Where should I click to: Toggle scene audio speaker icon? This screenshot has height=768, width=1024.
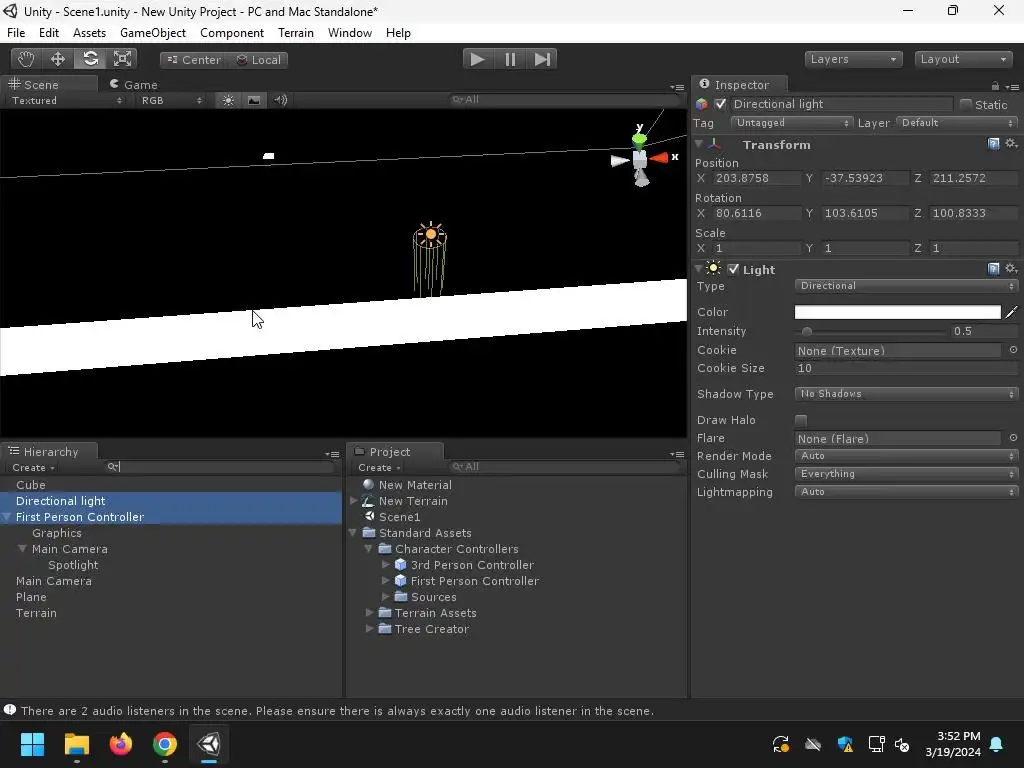pos(281,101)
